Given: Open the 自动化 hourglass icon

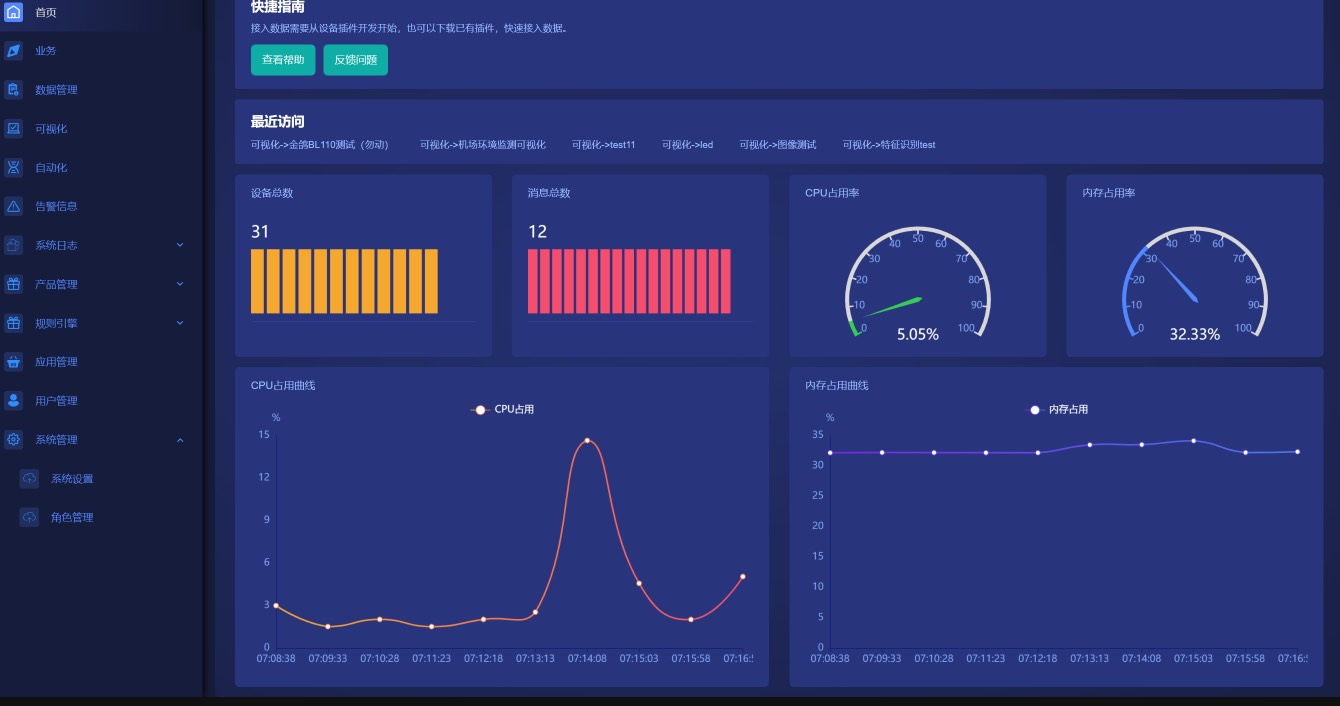Looking at the screenshot, I should (x=14, y=168).
